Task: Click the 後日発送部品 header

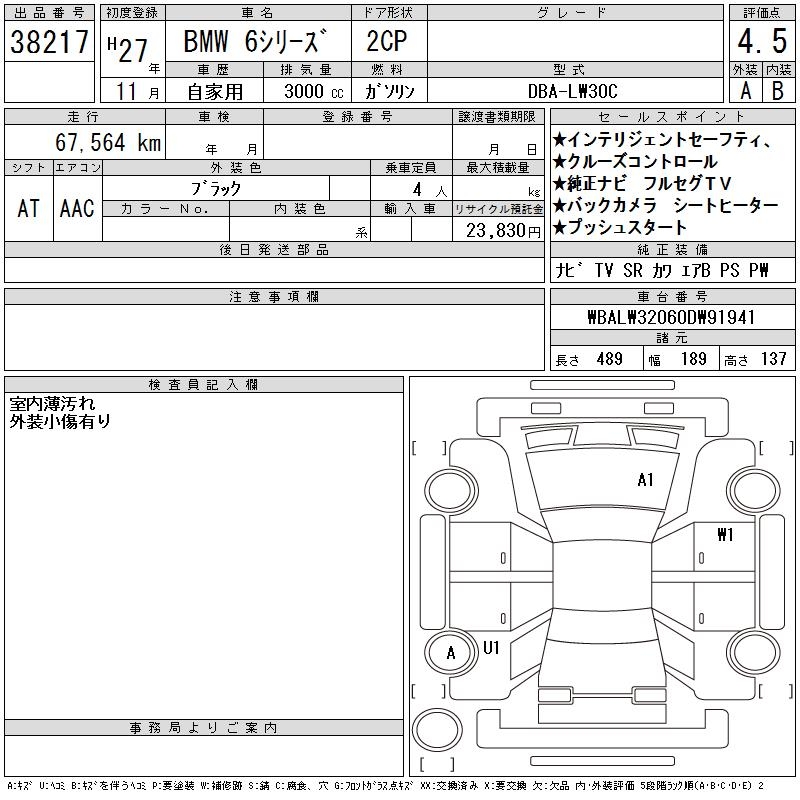Action: pyautogui.click(x=274, y=250)
